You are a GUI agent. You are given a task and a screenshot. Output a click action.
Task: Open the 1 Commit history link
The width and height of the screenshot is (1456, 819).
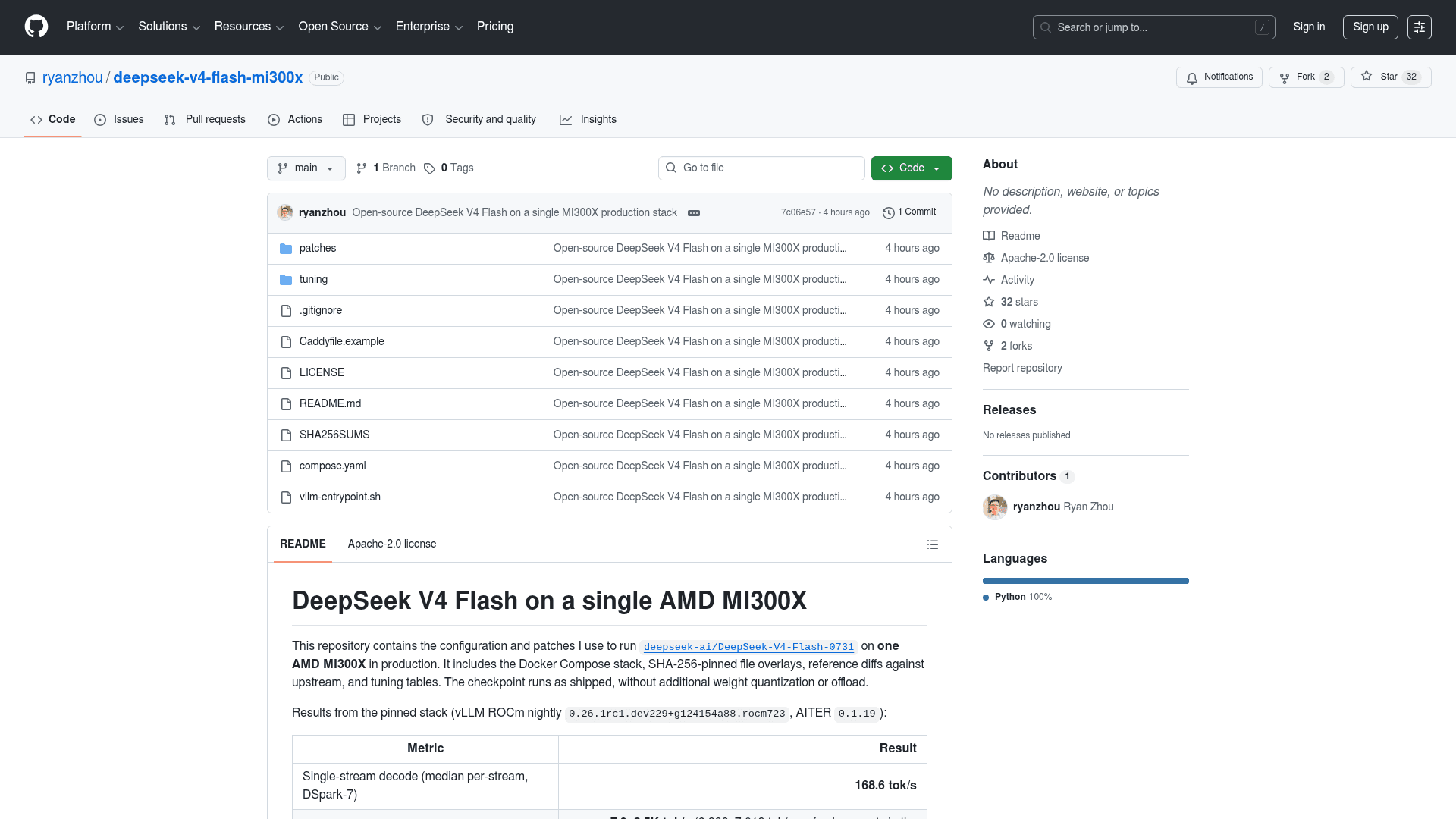click(909, 212)
